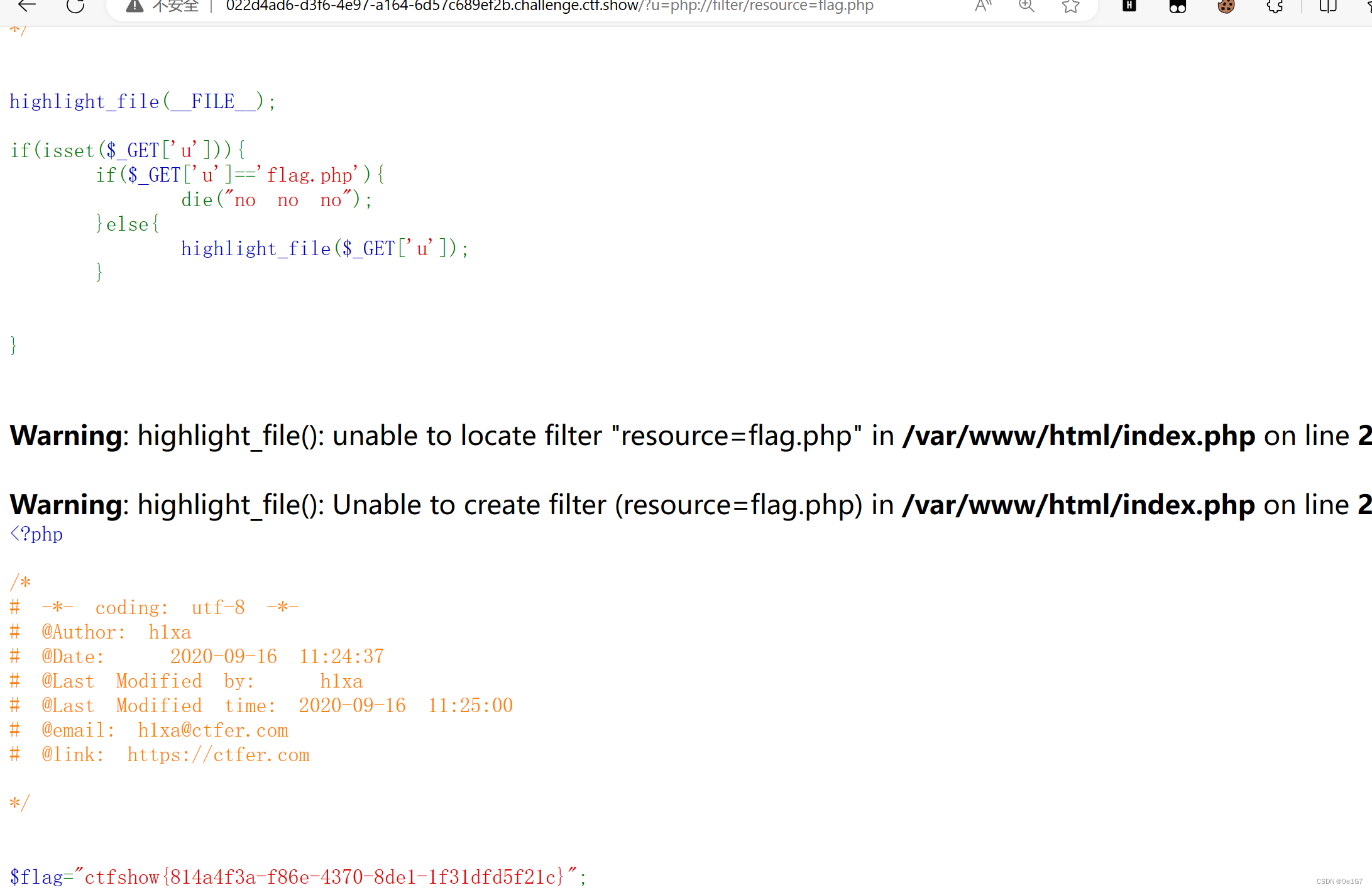The height and width of the screenshot is (890, 1372).
Task: Go back using the back arrow
Action: (x=26, y=6)
